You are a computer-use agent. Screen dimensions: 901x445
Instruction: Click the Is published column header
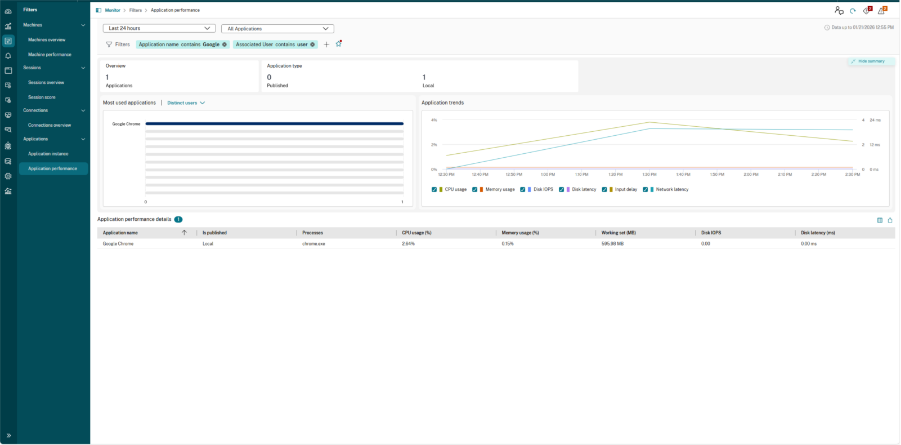coord(215,233)
